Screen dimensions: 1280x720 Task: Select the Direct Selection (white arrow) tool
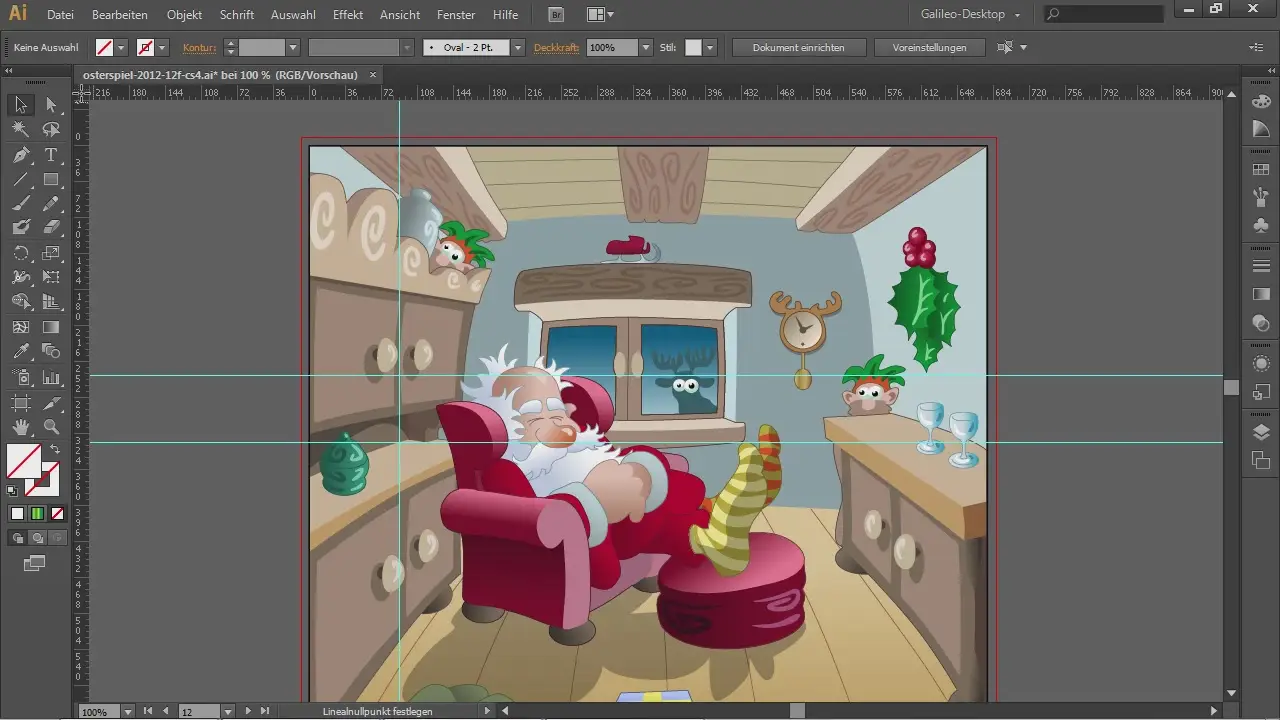pyautogui.click(x=51, y=105)
